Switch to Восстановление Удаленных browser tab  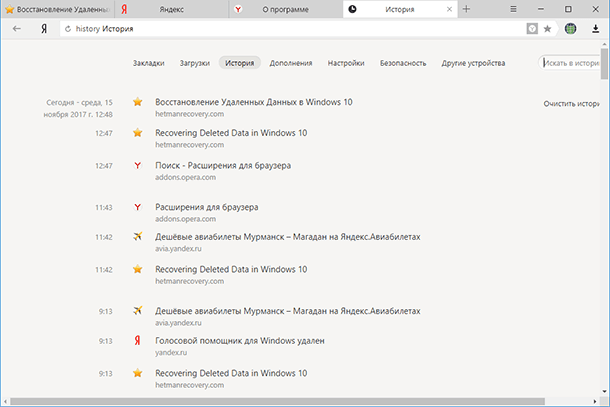coord(58,9)
